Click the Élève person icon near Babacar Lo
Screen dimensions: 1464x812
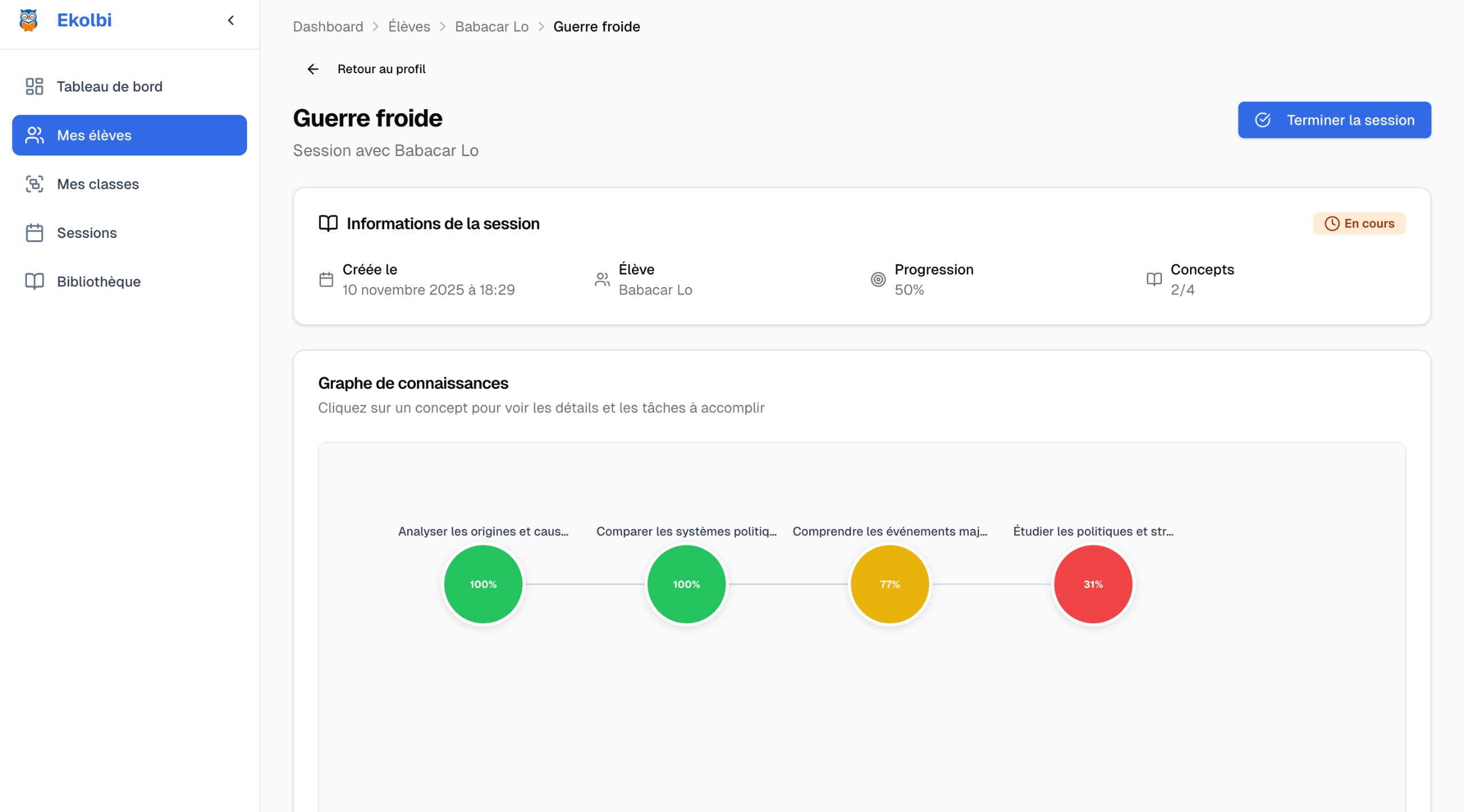click(x=602, y=280)
